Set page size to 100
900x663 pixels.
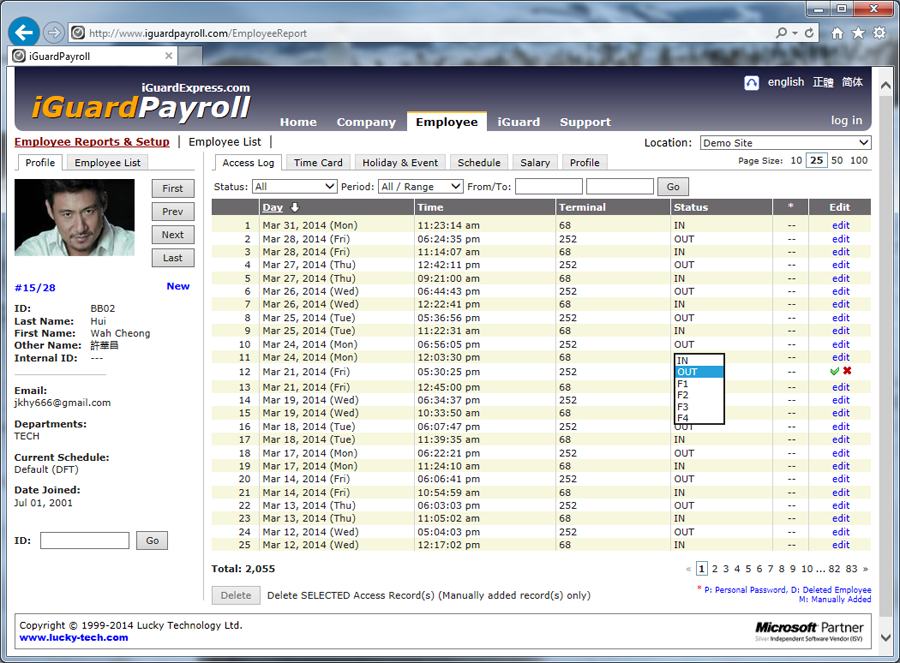[859, 161]
